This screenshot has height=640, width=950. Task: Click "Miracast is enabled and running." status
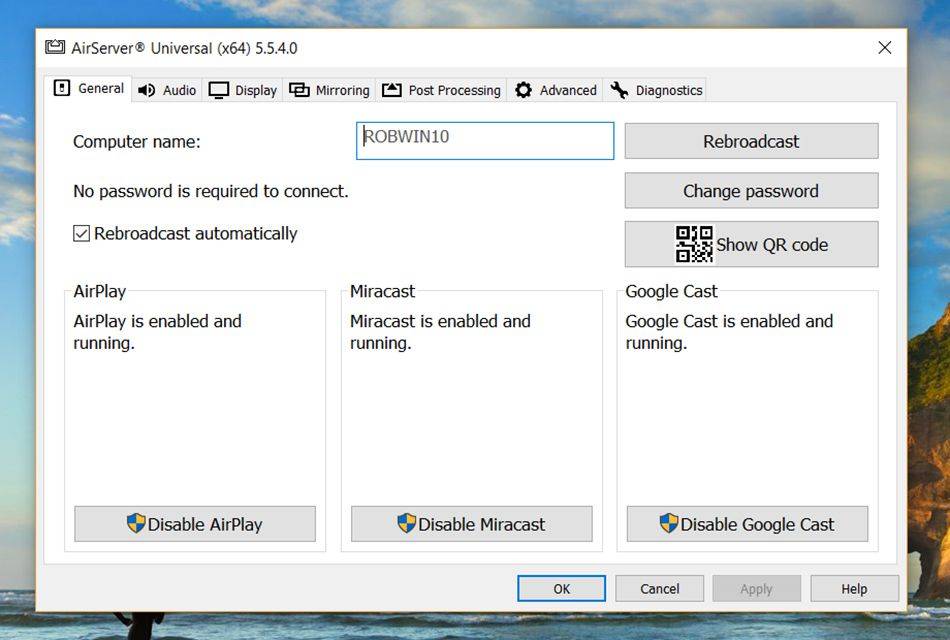point(440,332)
